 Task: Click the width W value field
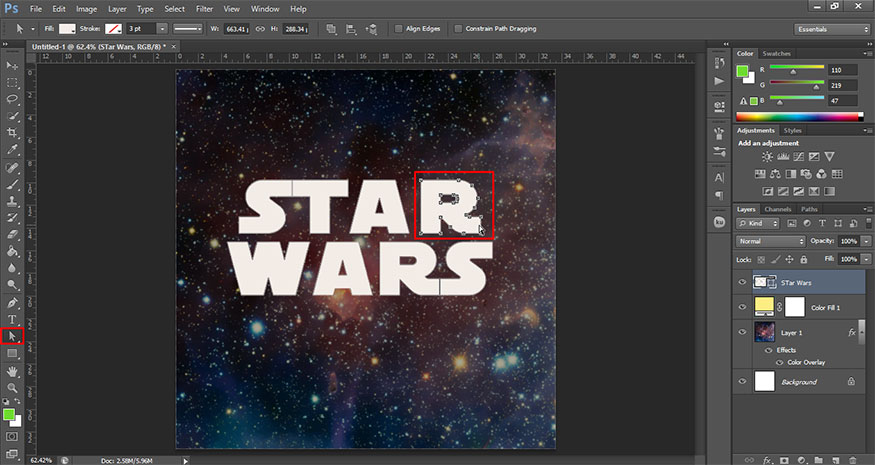pos(237,29)
